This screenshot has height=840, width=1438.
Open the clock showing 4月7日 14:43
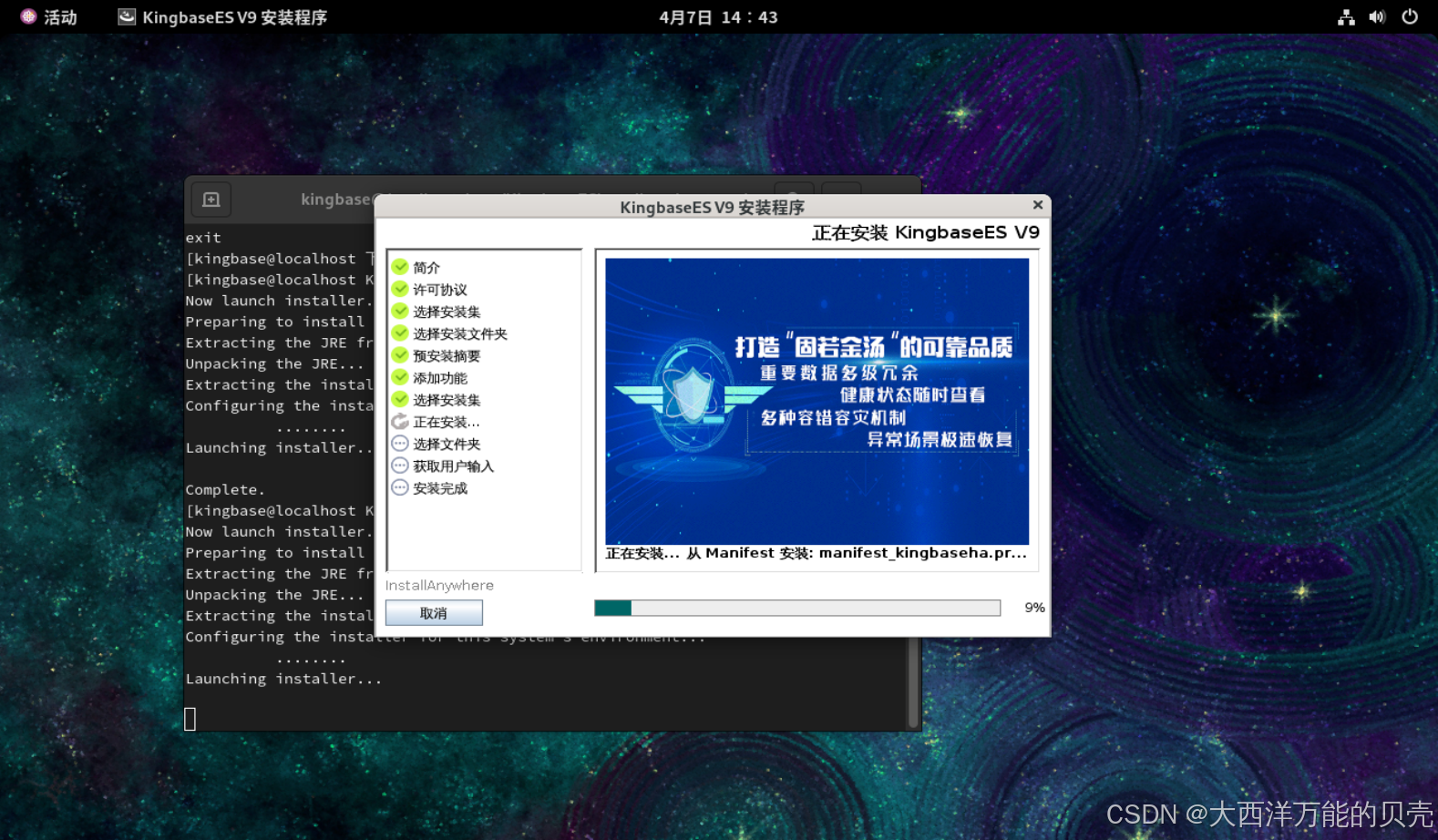(x=718, y=16)
